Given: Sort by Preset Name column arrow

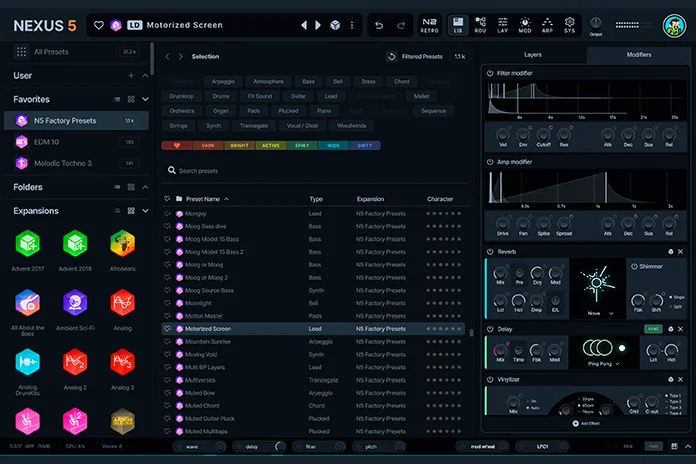Looking at the screenshot, I should 226,199.
